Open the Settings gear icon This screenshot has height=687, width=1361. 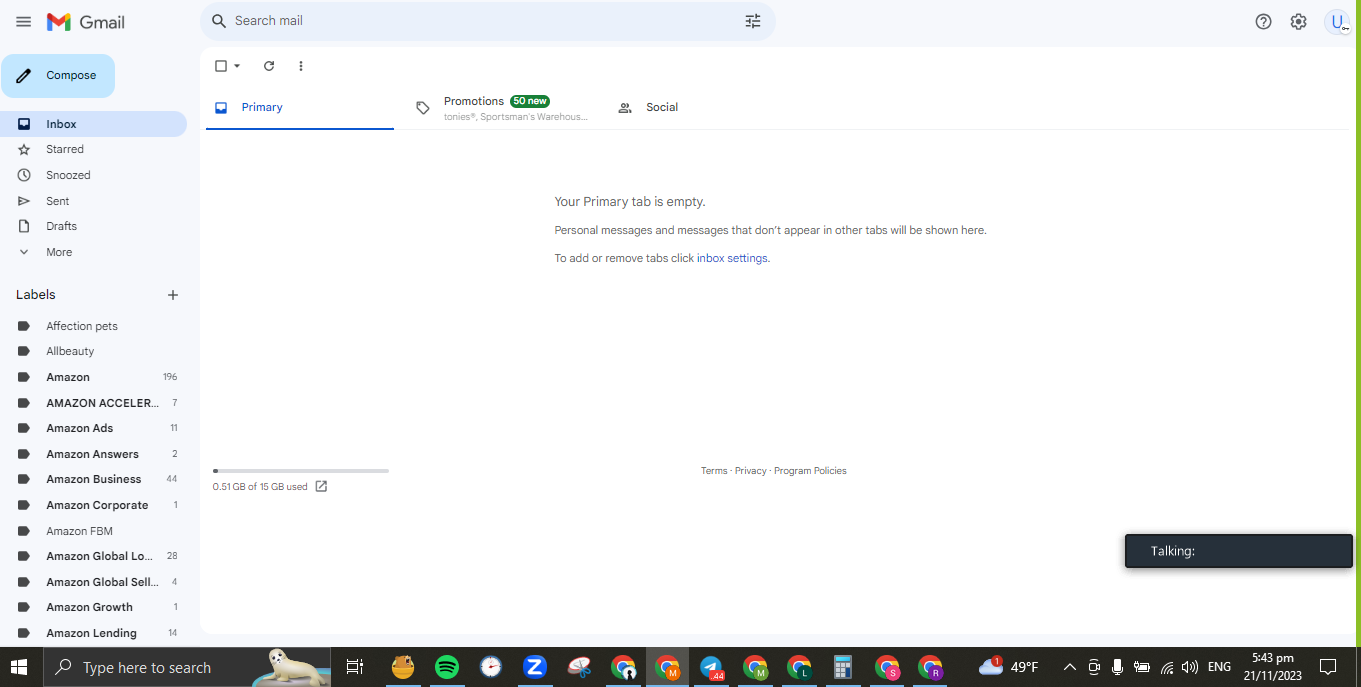tap(1298, 22)
